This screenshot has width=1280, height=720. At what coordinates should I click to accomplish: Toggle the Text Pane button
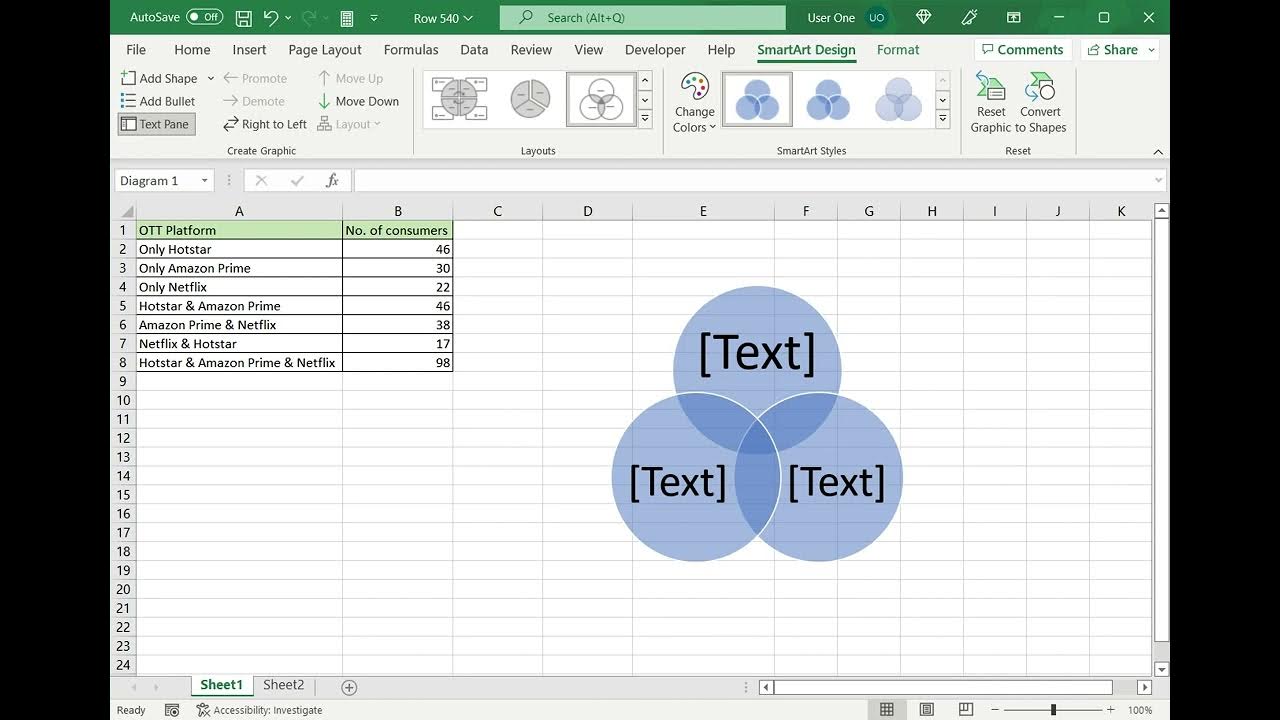(155, 124)
